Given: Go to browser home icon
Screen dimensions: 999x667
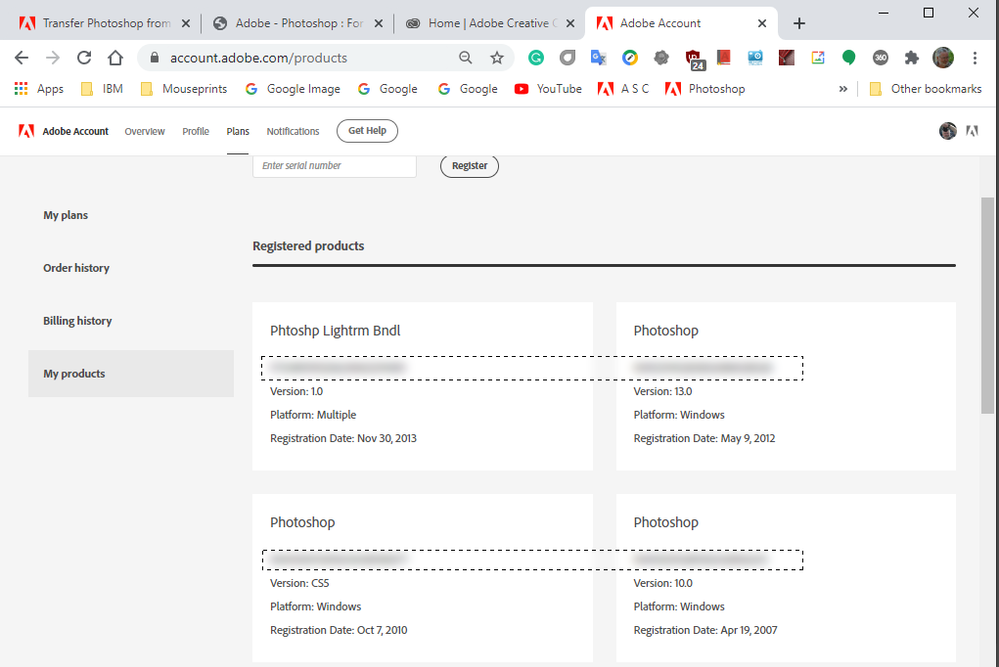Looking at the screenshot, I should click(115, 58).
